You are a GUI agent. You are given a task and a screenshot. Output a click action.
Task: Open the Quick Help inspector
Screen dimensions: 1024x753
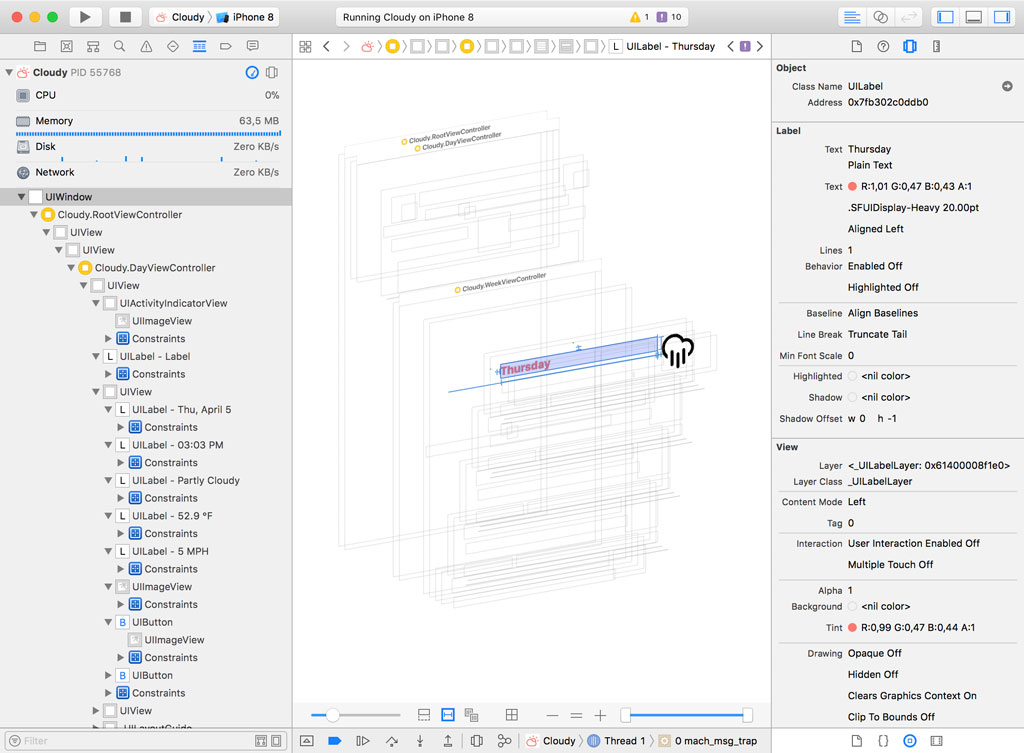[884, 46]
